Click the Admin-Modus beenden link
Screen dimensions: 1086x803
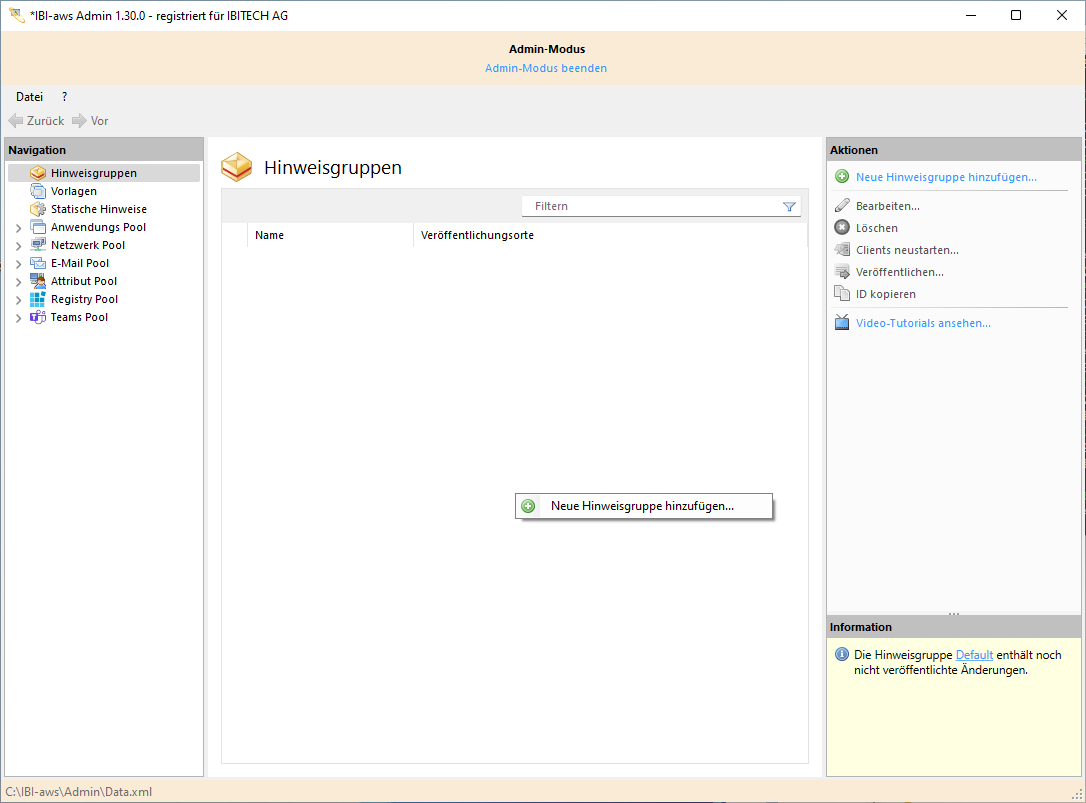click(546, 68)
